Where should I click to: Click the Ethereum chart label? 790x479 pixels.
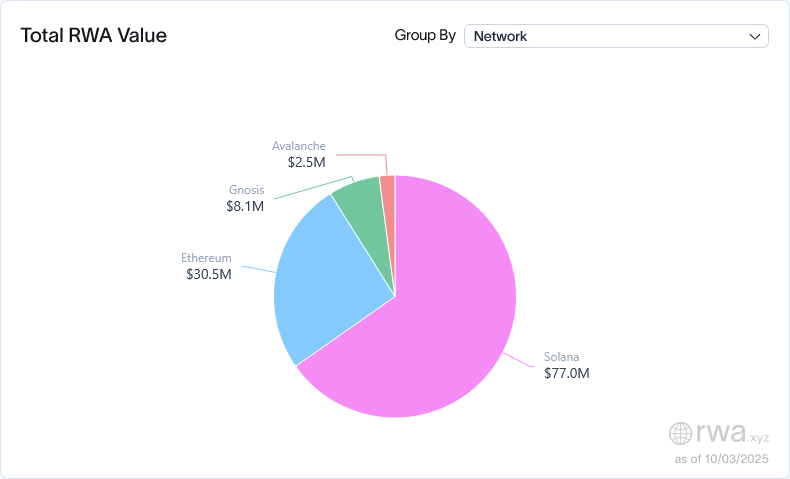point(206,257)
